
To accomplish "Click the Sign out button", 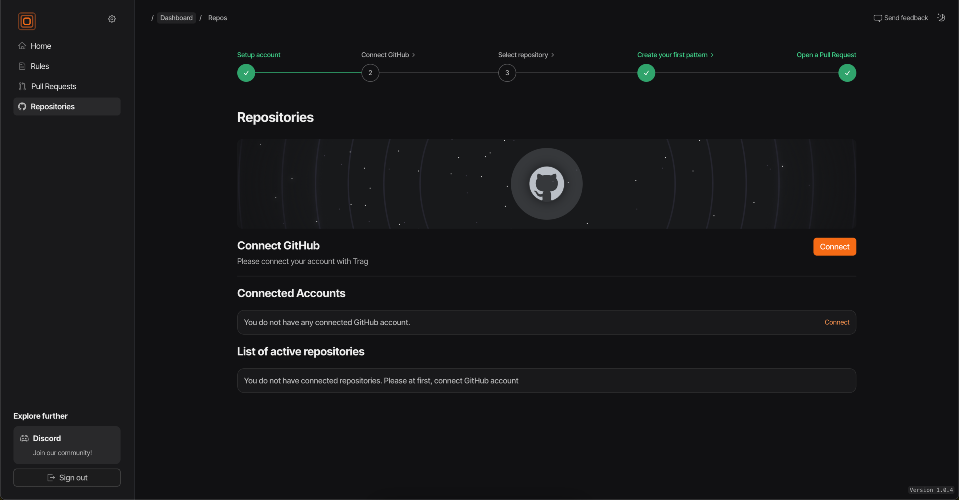I will click(x=67, y=477).
